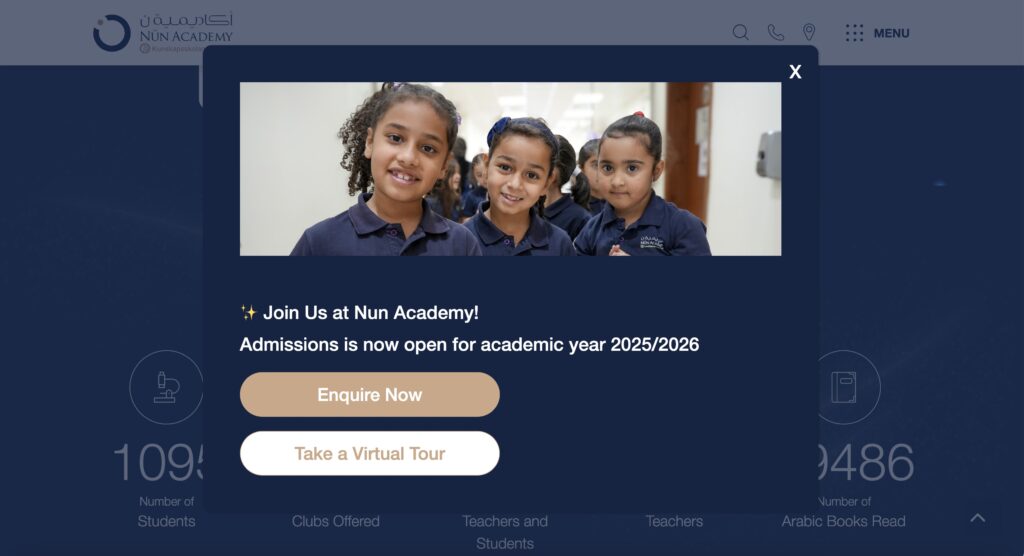
Task: Go to Nun Academy logo homepage
Action: 163,33
